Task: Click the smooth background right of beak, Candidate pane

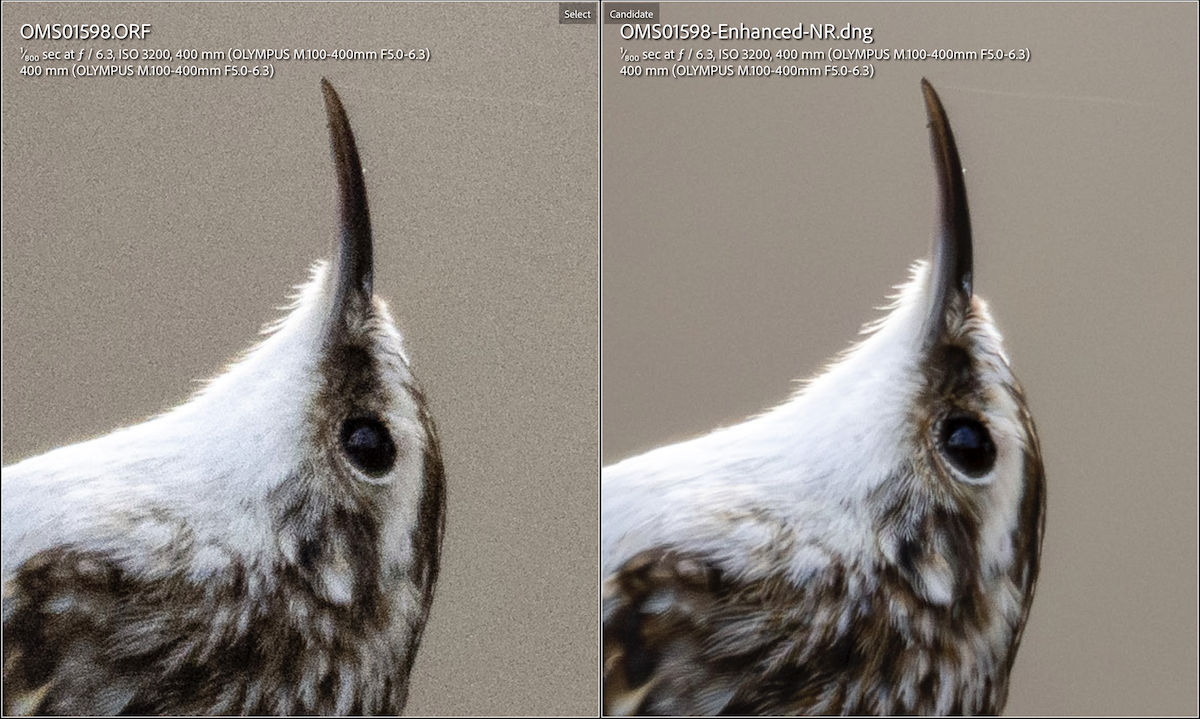Action: (x=1080, y=200)
